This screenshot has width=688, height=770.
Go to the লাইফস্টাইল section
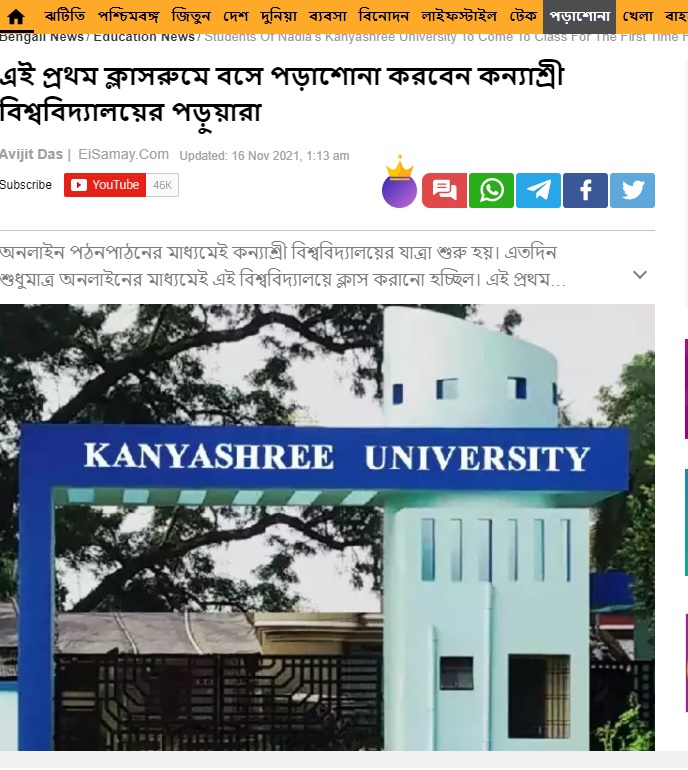(459, 16)
